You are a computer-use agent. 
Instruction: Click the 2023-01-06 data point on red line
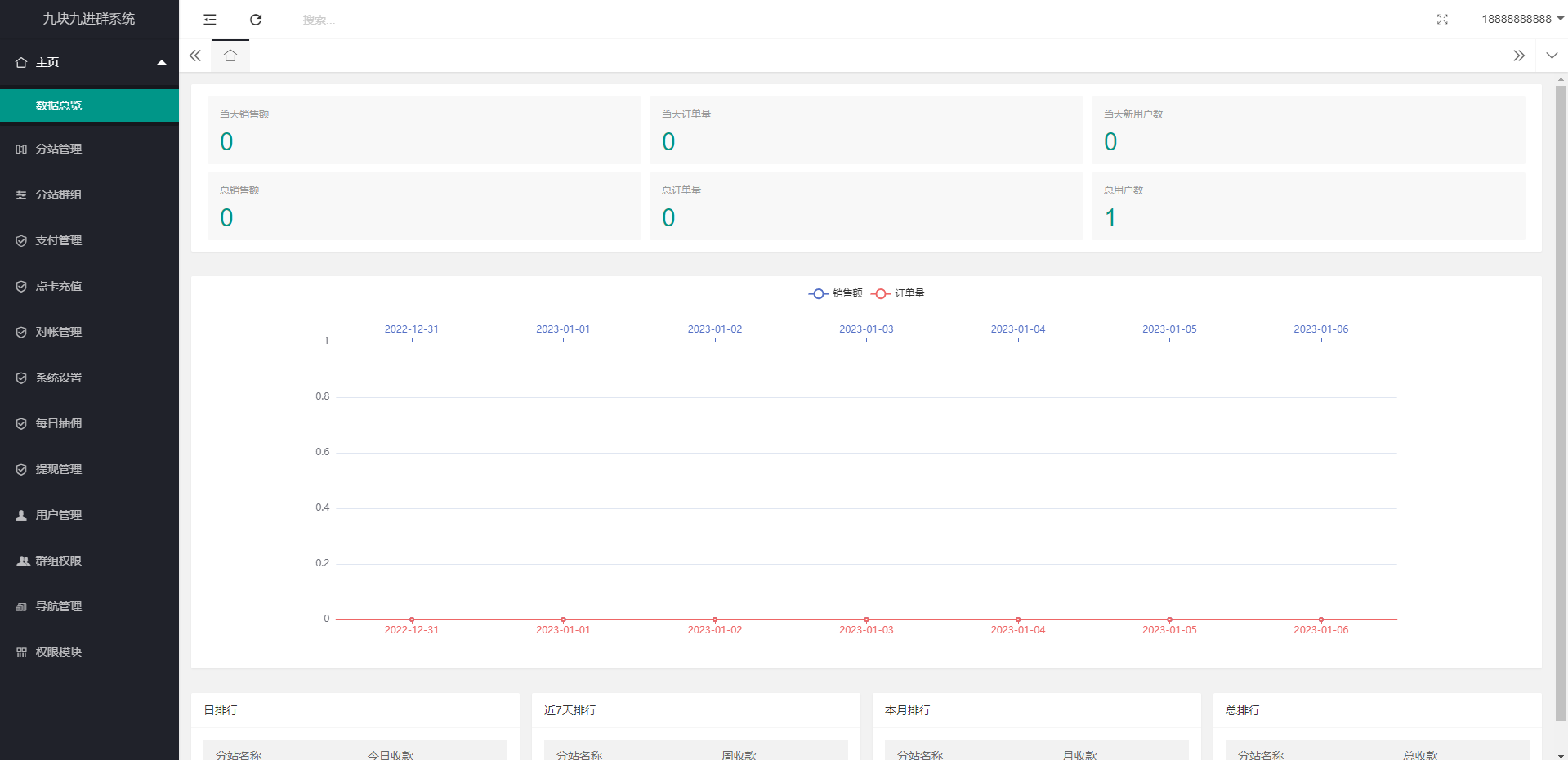1321,619
